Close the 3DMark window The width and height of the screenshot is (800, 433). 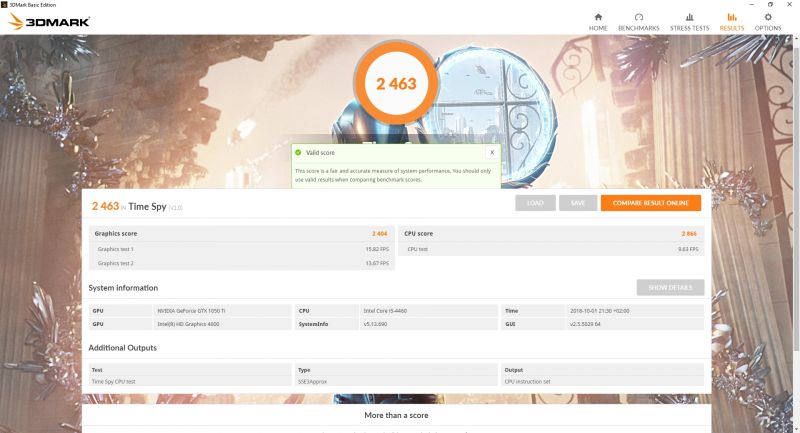[790, 5]
